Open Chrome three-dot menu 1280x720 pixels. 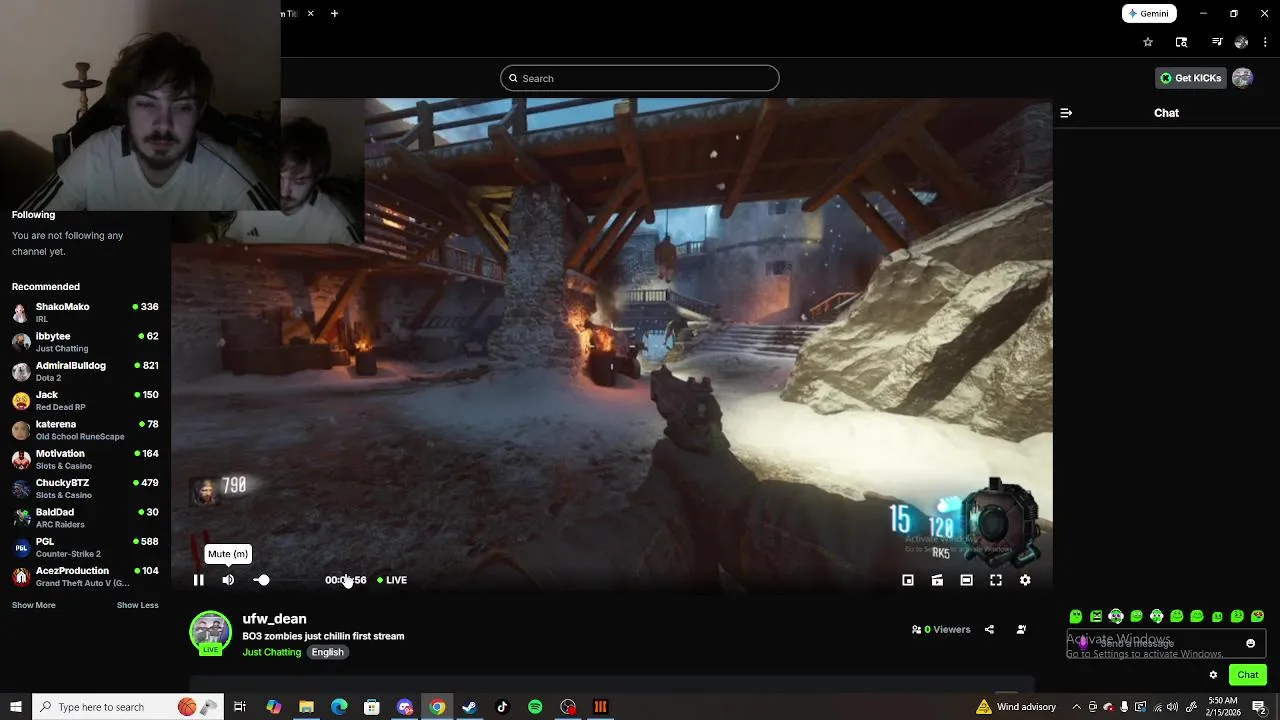coord(1265,42)
